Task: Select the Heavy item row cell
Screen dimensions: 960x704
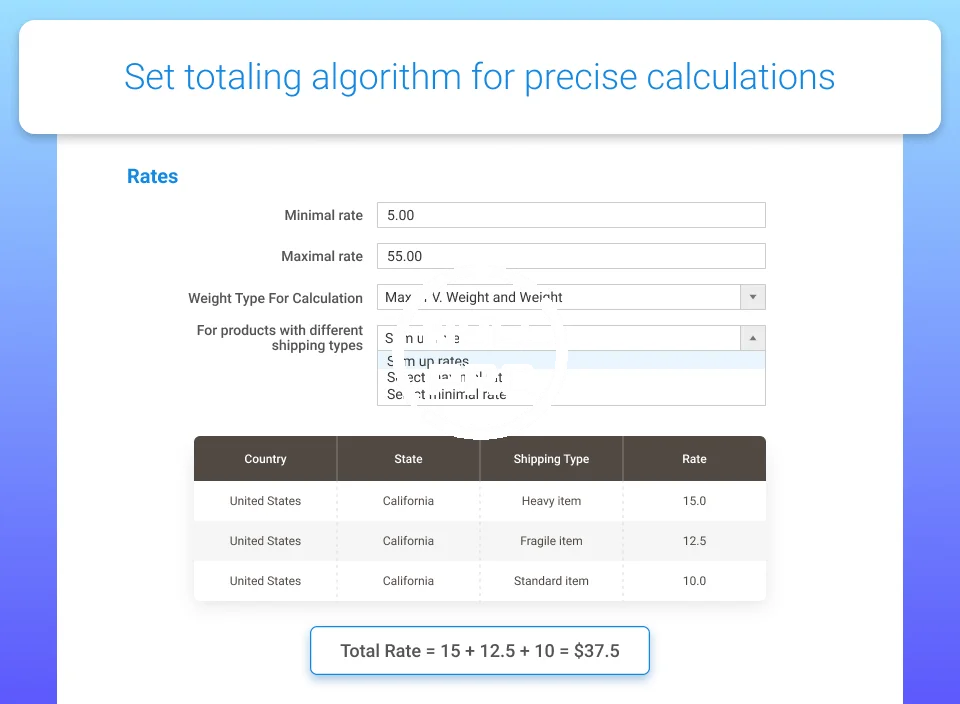Action: click(551, 501)
